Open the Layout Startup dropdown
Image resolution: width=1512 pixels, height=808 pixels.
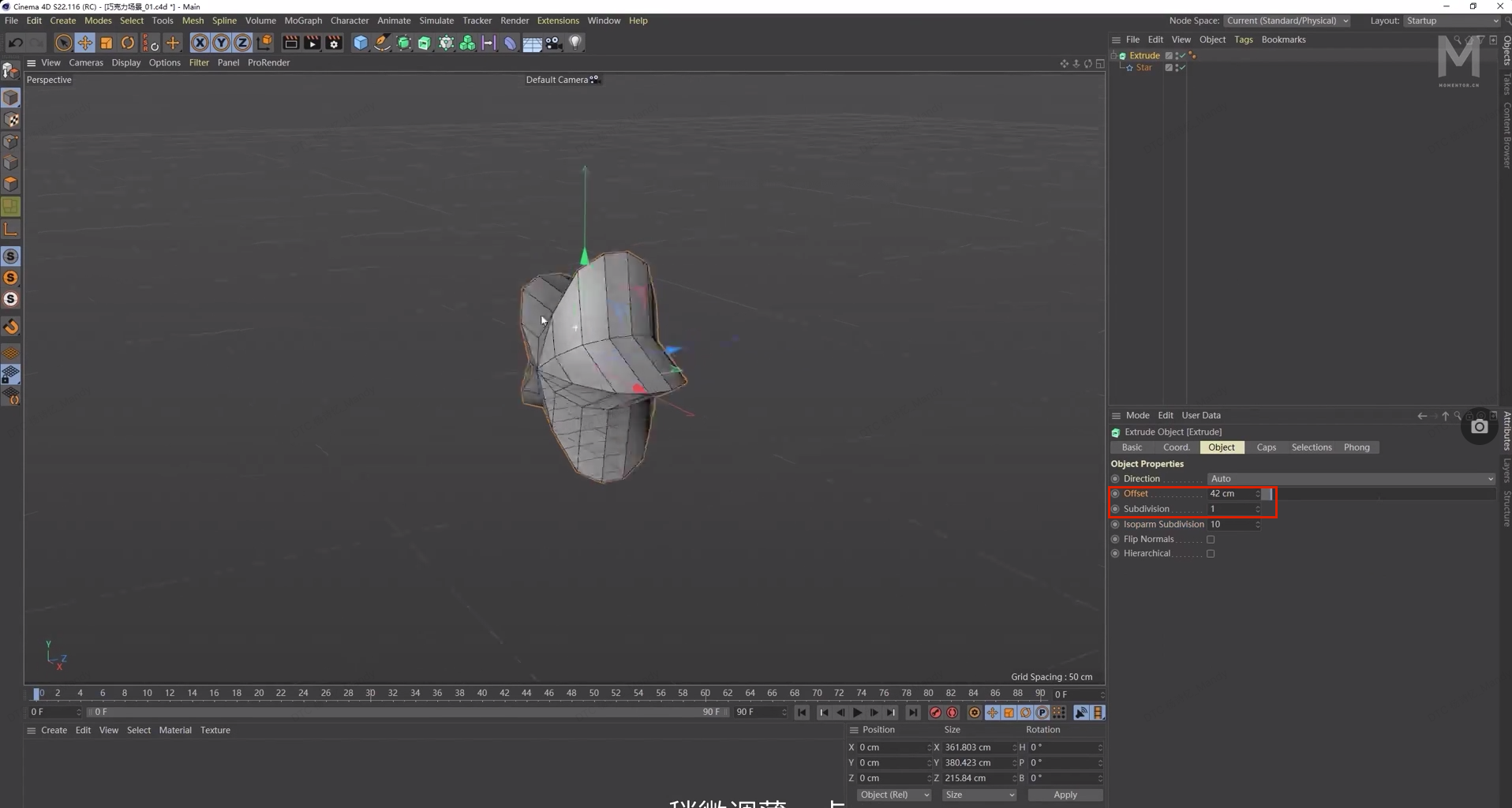[1452, 21]
